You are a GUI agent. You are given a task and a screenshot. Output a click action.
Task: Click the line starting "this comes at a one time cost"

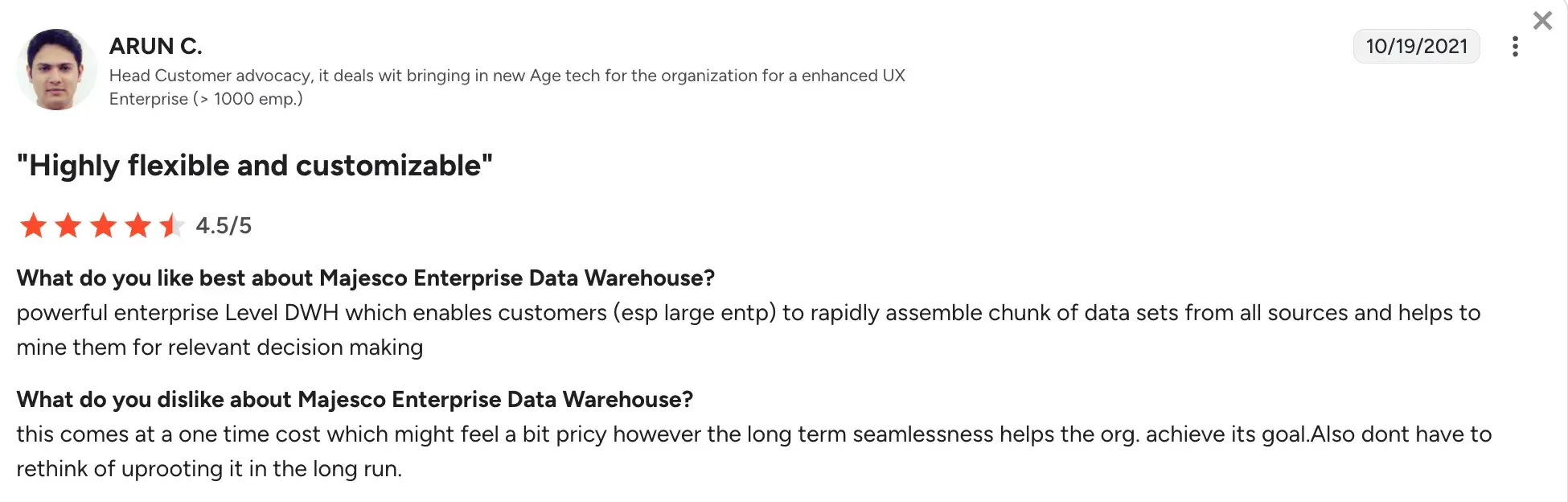753,434
